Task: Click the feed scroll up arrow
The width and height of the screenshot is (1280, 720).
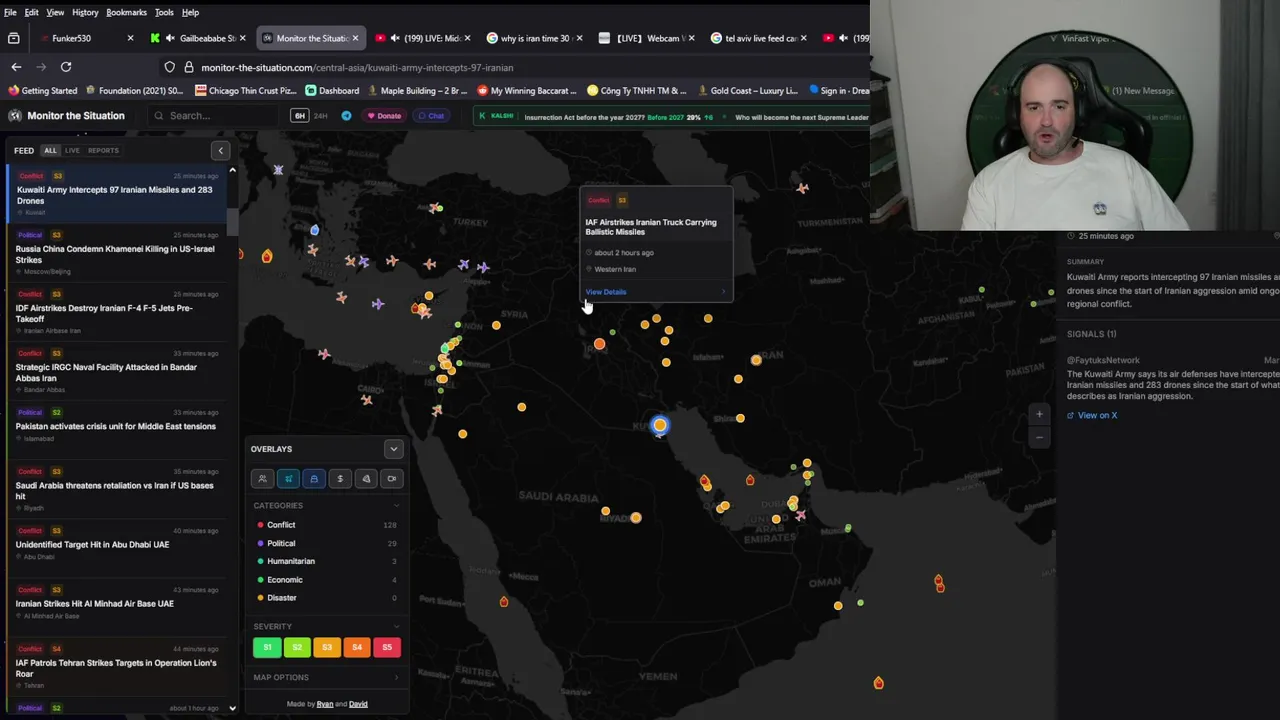Action: 232,170
